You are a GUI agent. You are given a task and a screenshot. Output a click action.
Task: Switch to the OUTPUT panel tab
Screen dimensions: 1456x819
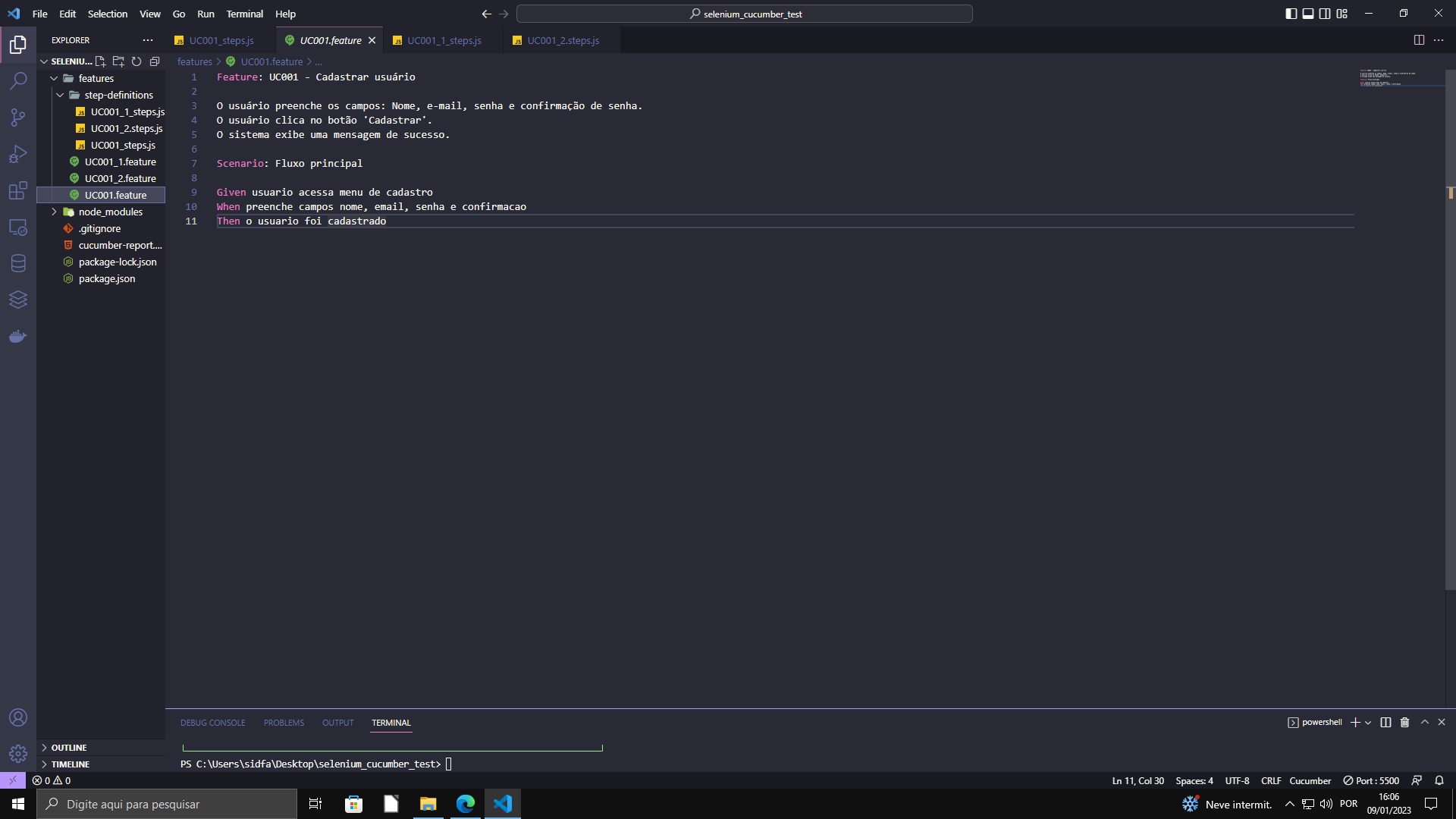tap(337, 723)
